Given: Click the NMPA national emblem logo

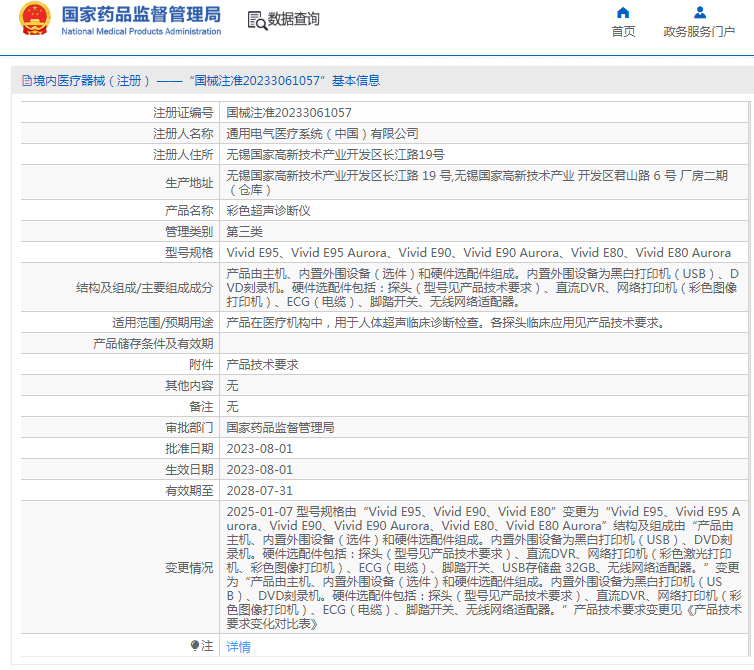Looking at the screenshot, I should pyautogui.click(x=35, y=19).
